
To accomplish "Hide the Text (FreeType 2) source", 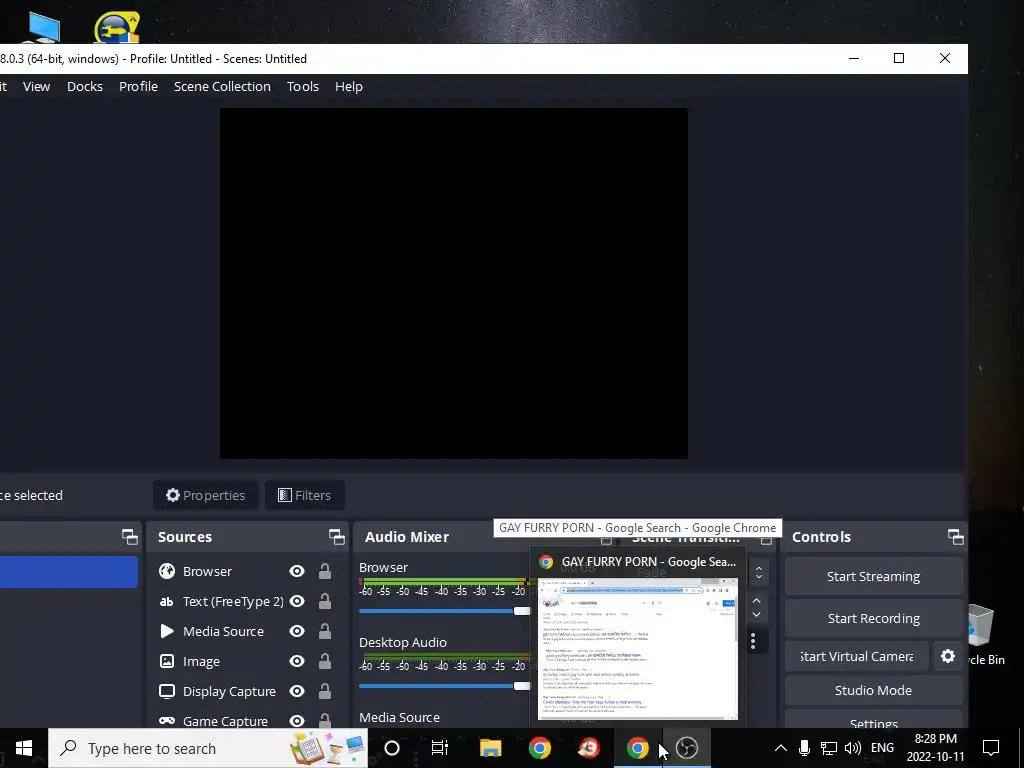I will click(297, 601).
